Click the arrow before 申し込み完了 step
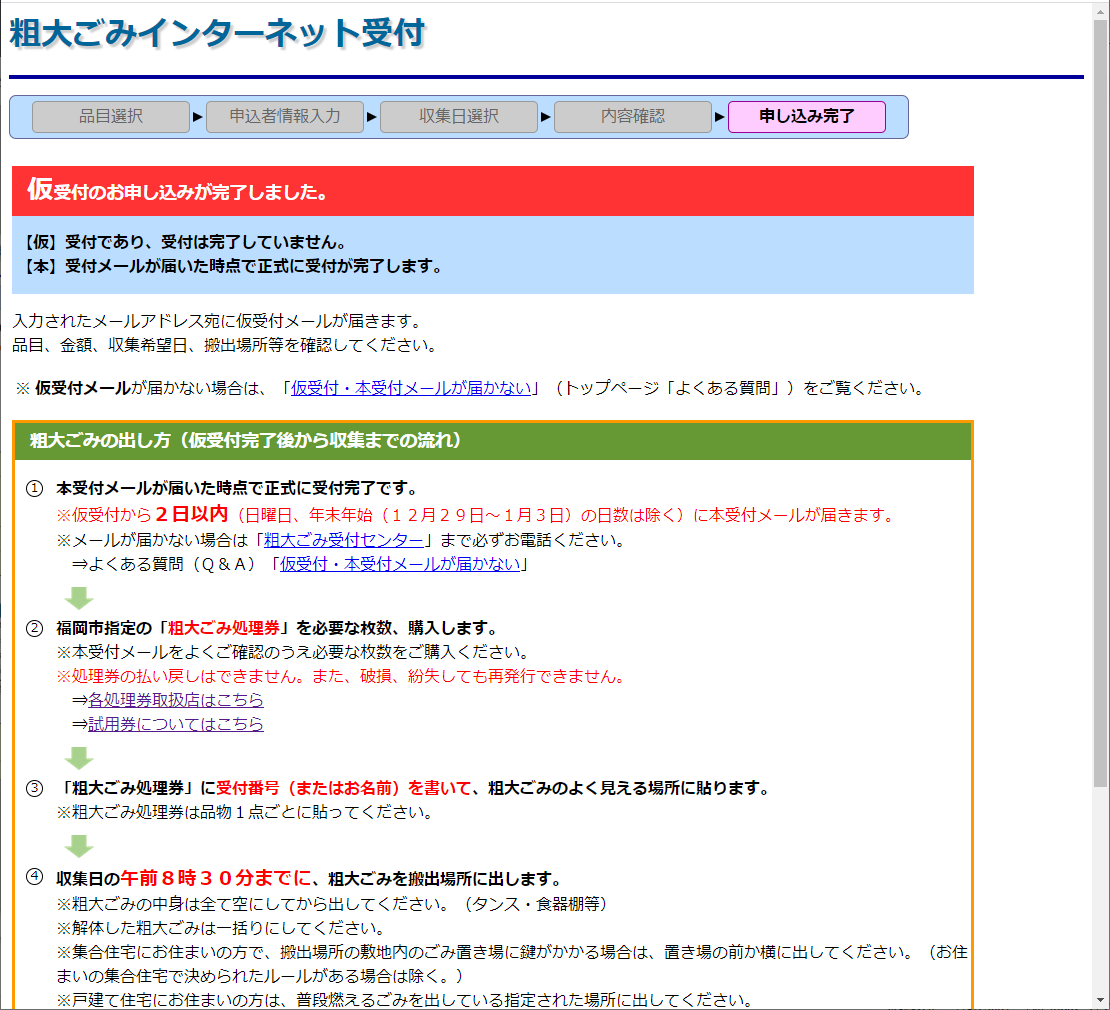This screenshot has height=1010, width=1110. click(x=720, y=116)
